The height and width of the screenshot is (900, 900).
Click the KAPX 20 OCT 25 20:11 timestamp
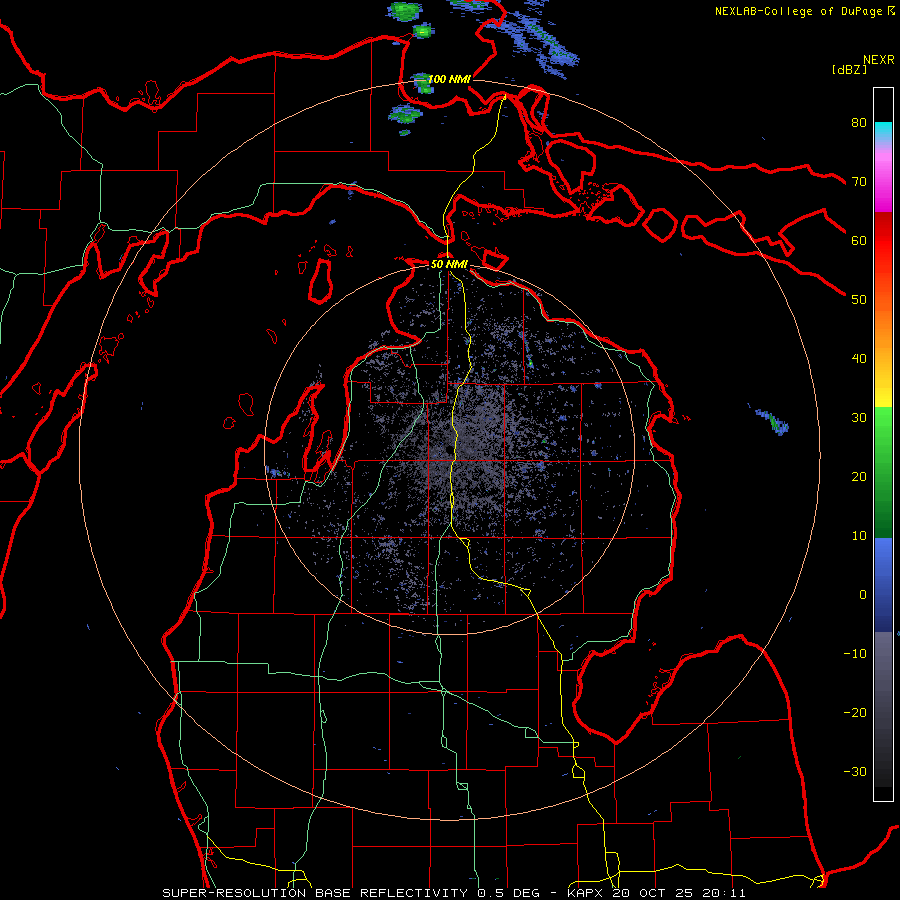[x=656, y=893]
